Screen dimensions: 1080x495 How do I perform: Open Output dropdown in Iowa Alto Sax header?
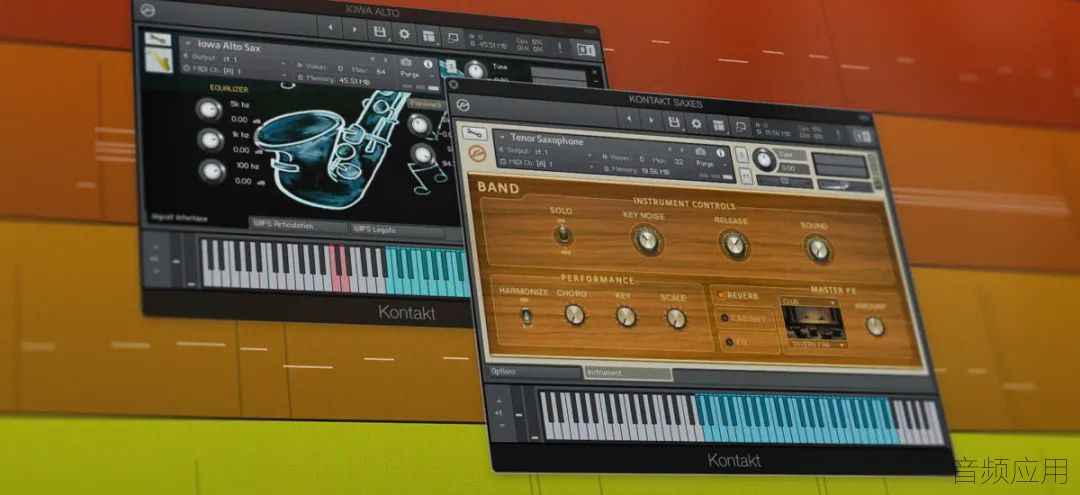point(235,59)
